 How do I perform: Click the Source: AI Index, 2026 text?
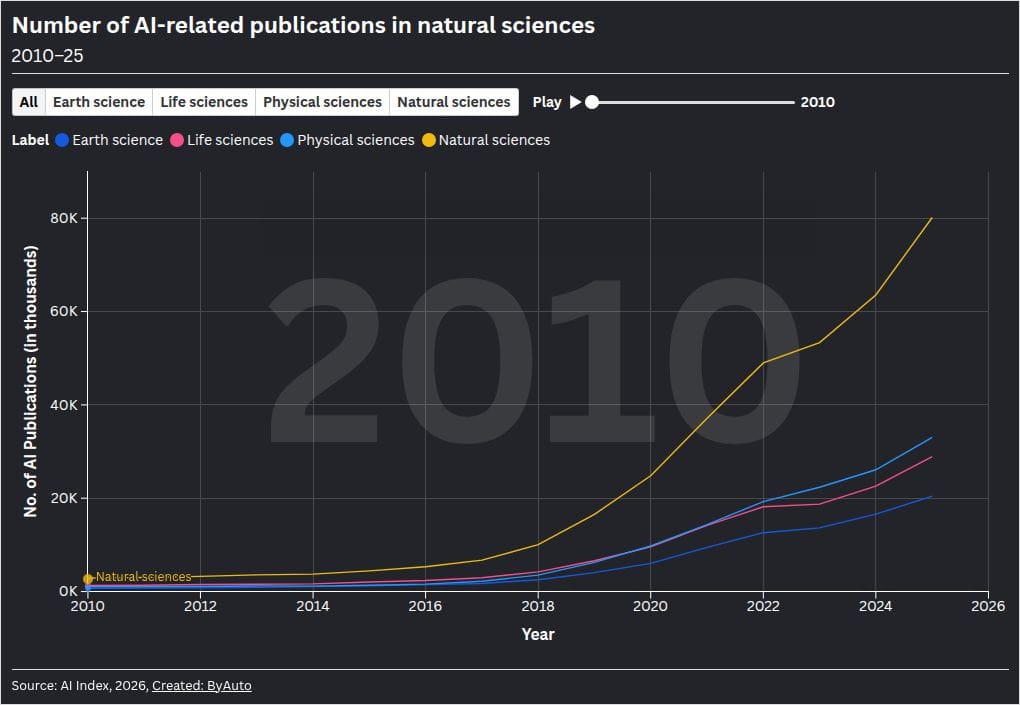pos(80,685)
